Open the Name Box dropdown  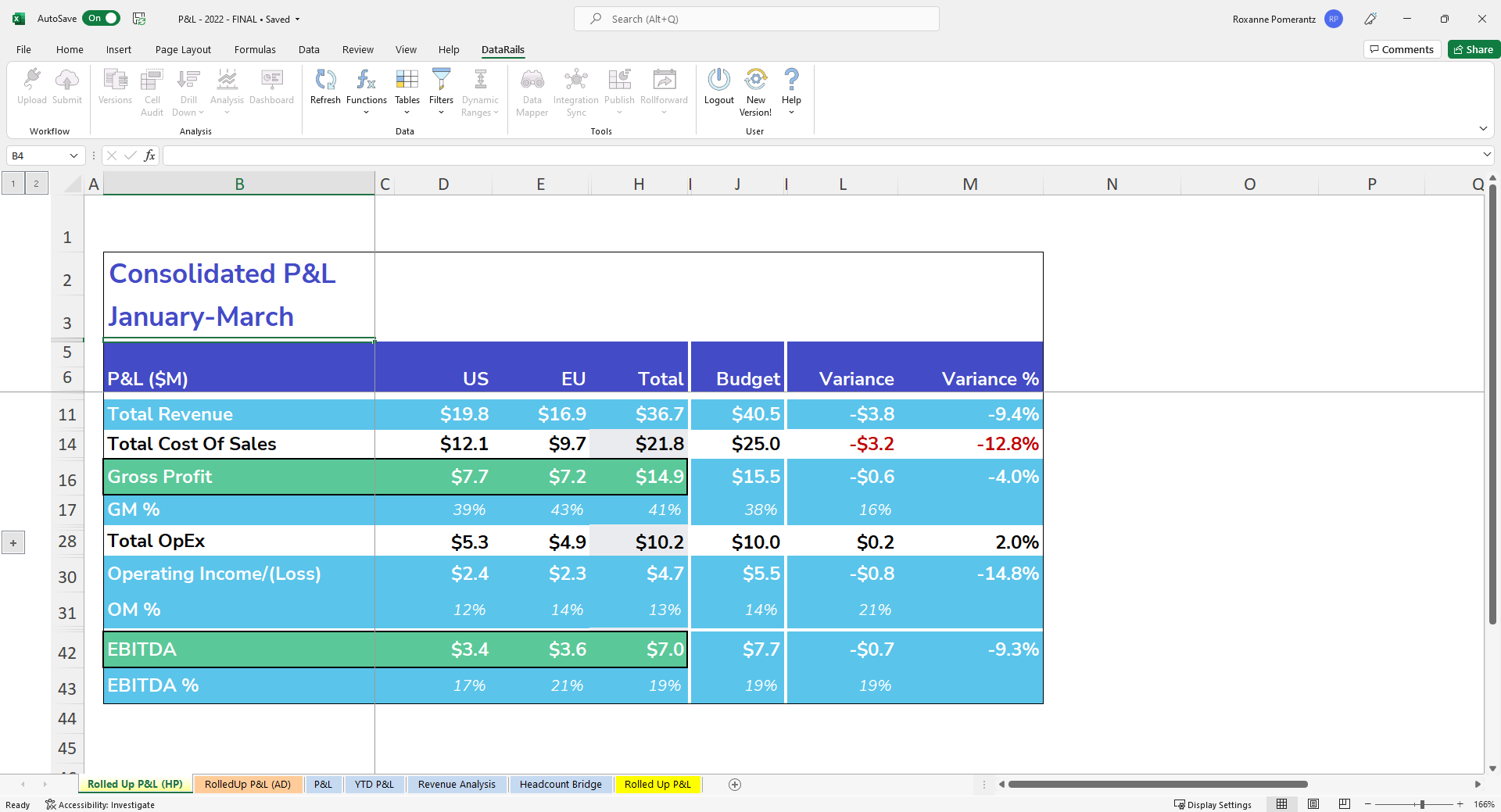tap(73, 156)
